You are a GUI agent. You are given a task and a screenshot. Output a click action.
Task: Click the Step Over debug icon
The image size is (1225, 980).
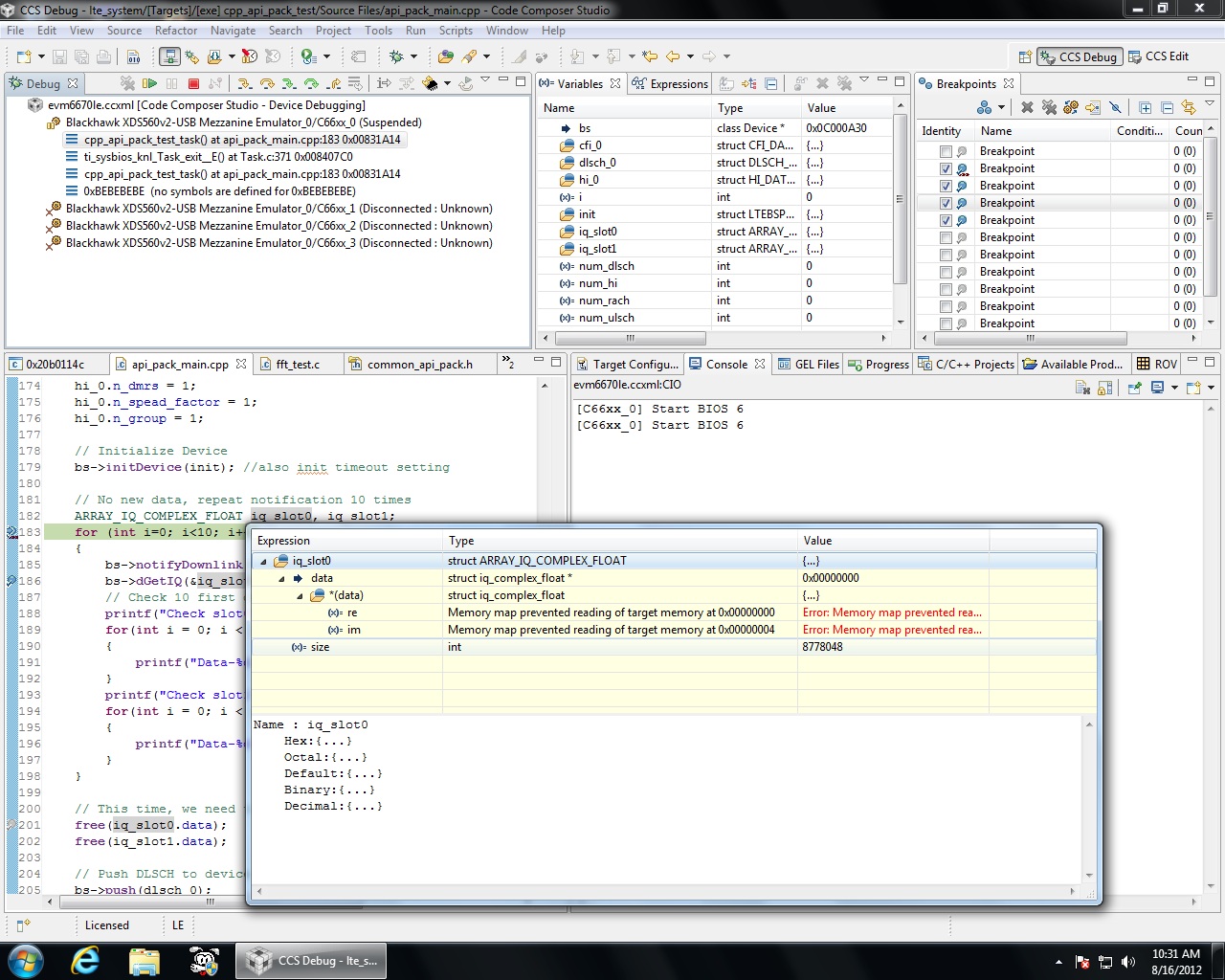267,83
